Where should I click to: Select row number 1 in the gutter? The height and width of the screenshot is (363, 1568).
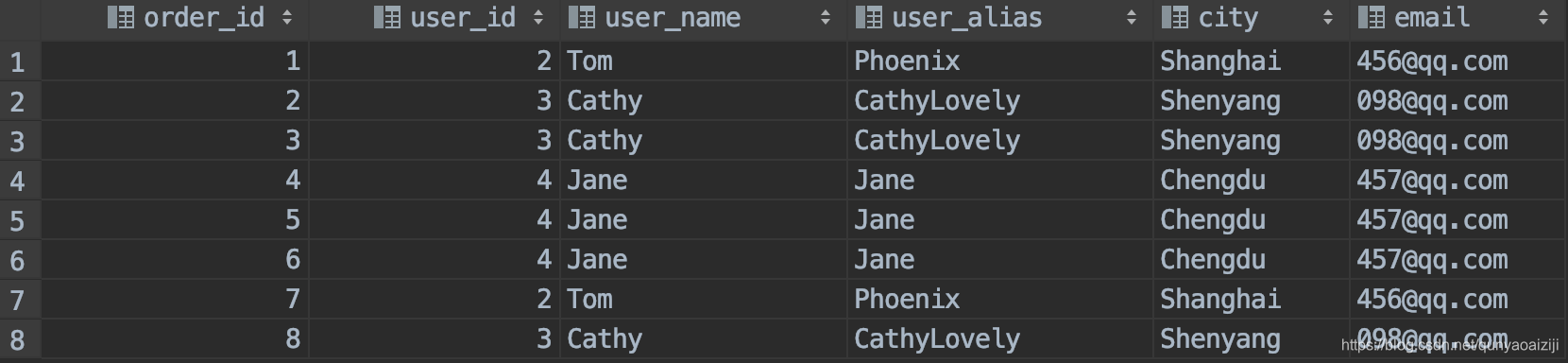(x=20, y=61)
